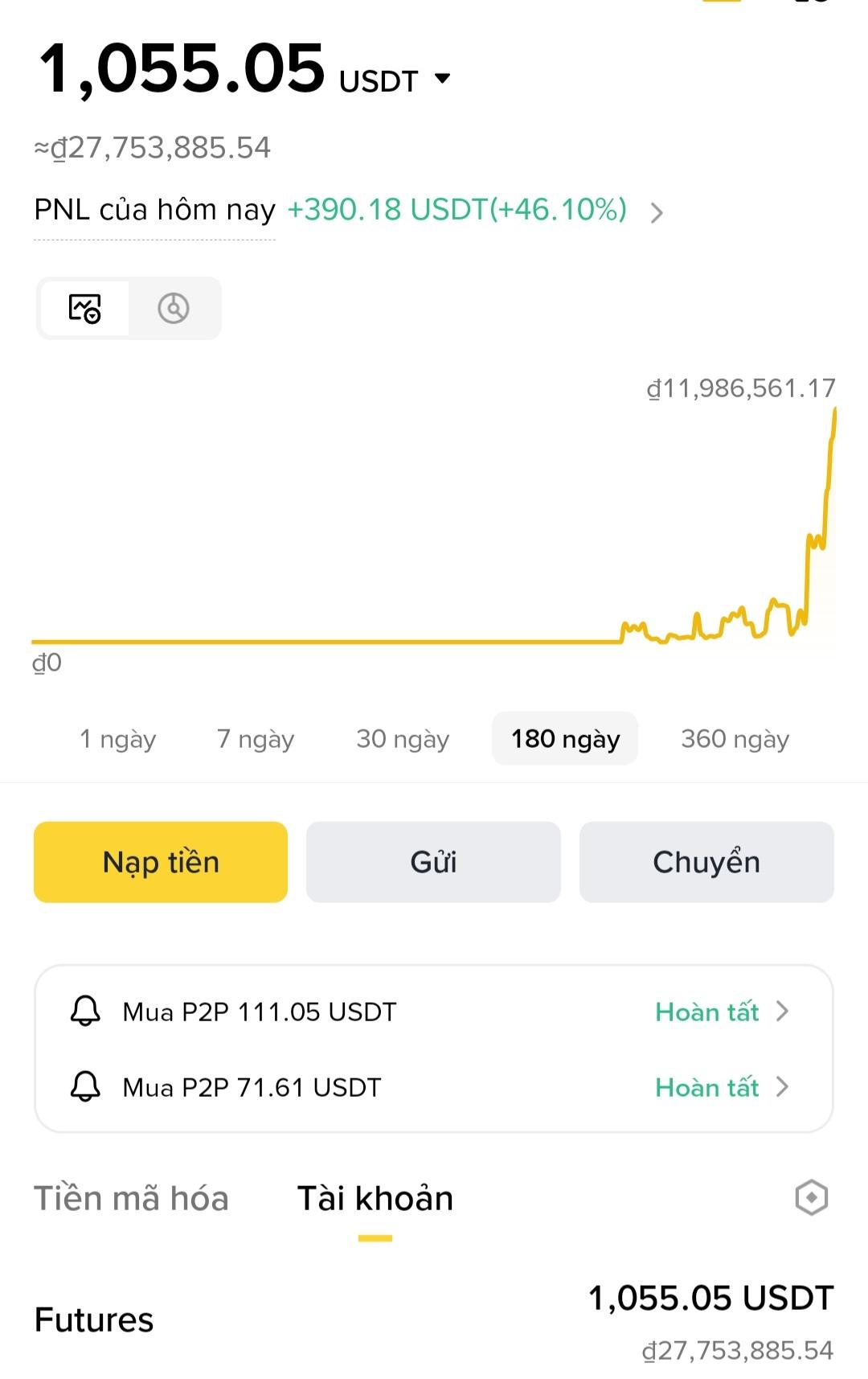Switch to line chart view icon
The height and width of the screenshot is (1379, 868).
85,308
